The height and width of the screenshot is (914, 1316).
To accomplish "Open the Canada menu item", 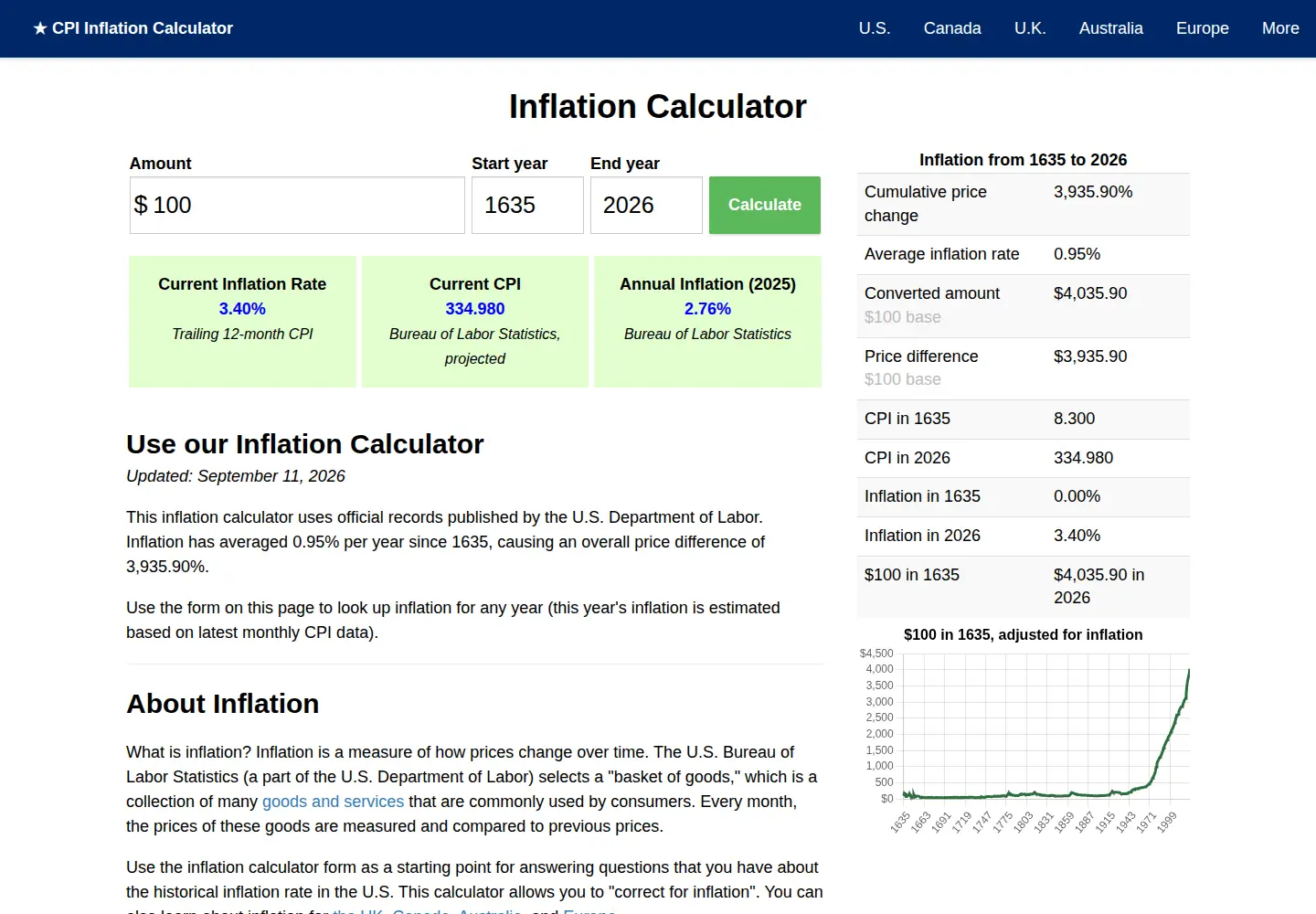I will coord(952,28).
